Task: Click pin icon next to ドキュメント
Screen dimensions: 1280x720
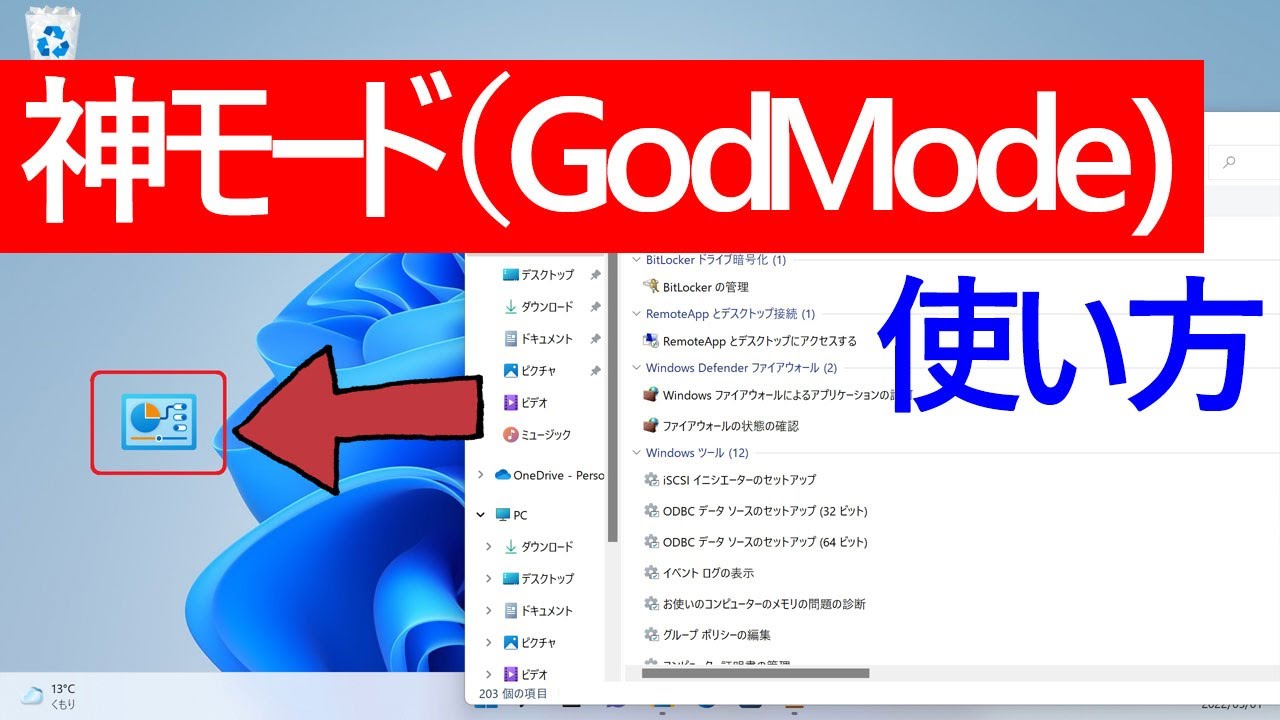Action: (595, 339)
